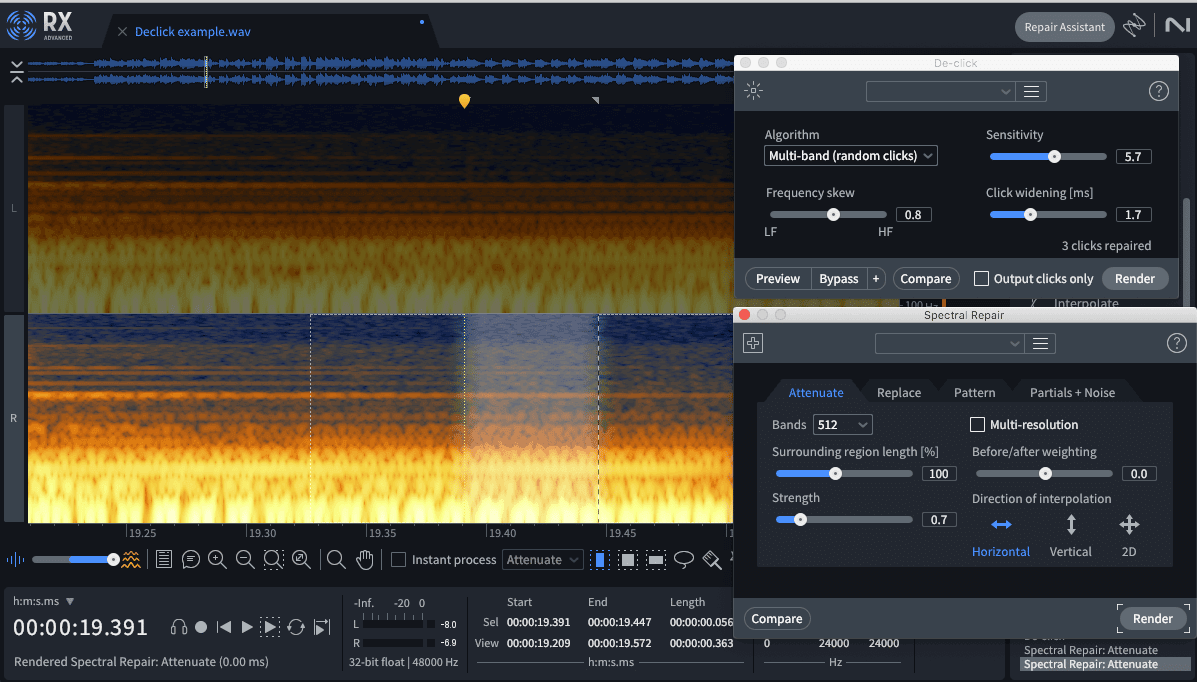Viewport: 1197px width, 682px height.
Task: Click Render in De-click window
Action: click(1134, 279)
